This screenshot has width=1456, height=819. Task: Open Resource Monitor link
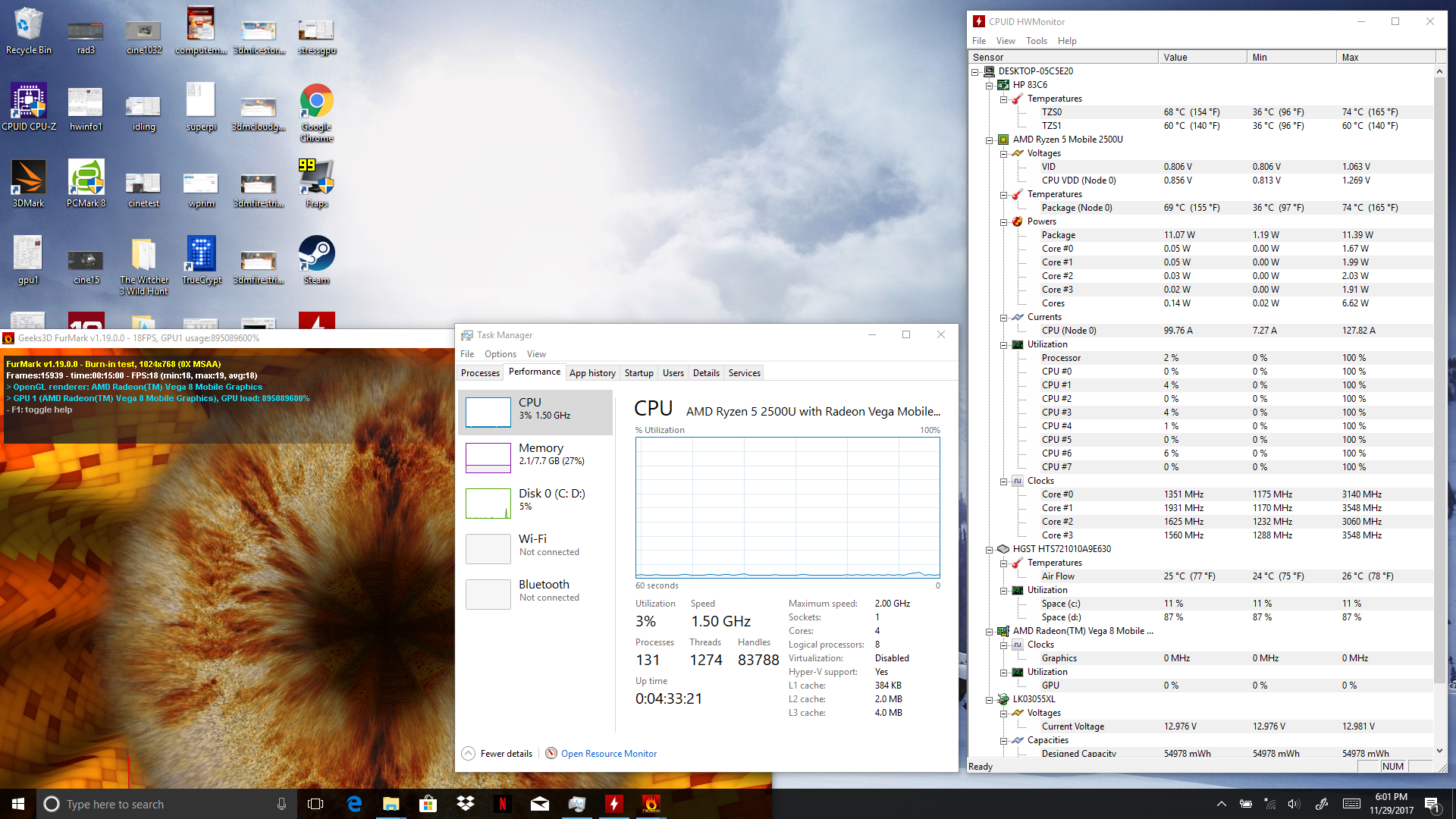pyautogui.click(x=608, y=754)
